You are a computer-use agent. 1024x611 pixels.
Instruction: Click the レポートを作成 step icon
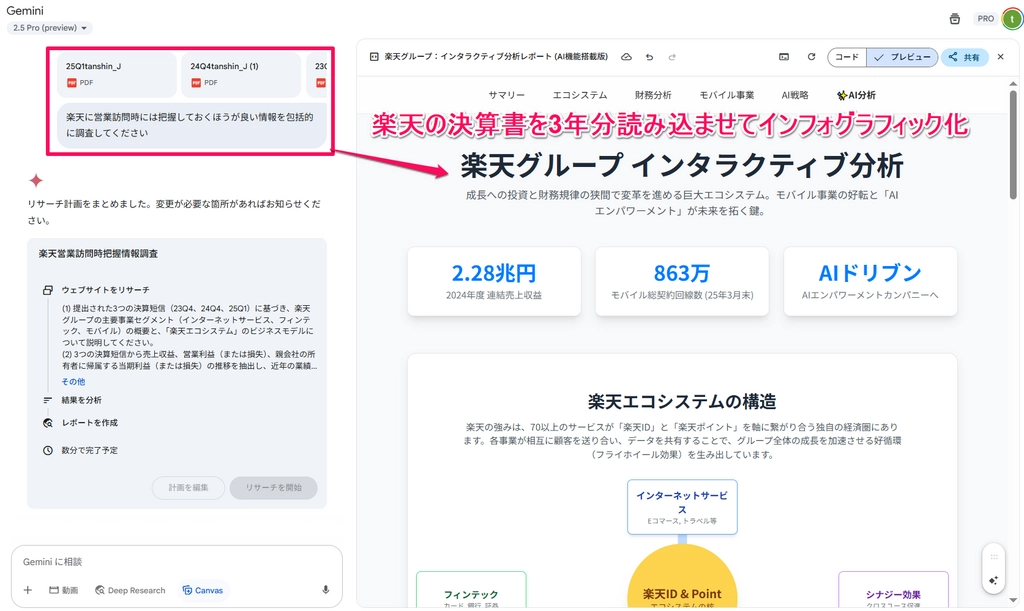pyautogui.click(x=48, y=423)
